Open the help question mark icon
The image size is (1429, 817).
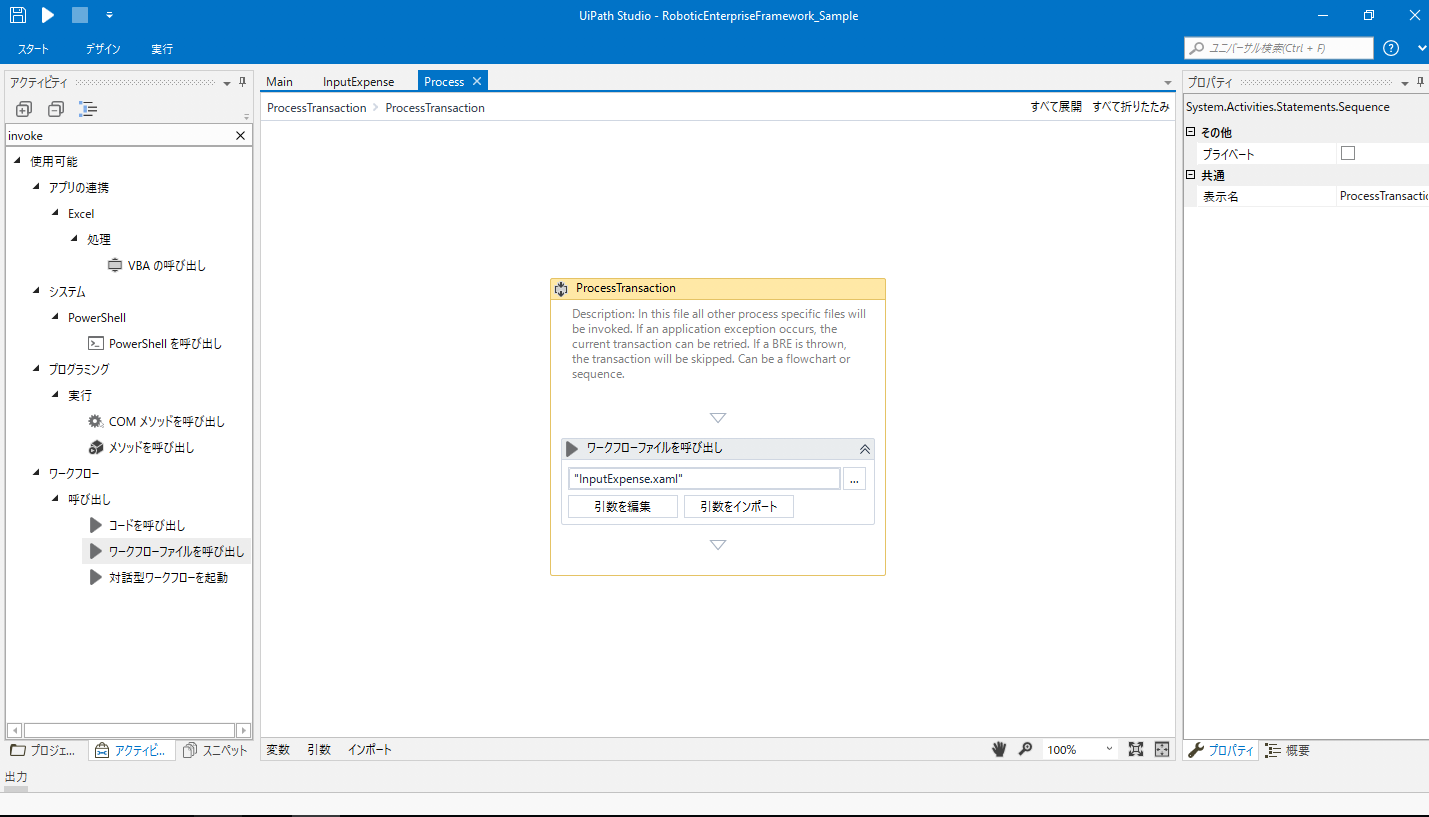click(x=1391, y=48)
